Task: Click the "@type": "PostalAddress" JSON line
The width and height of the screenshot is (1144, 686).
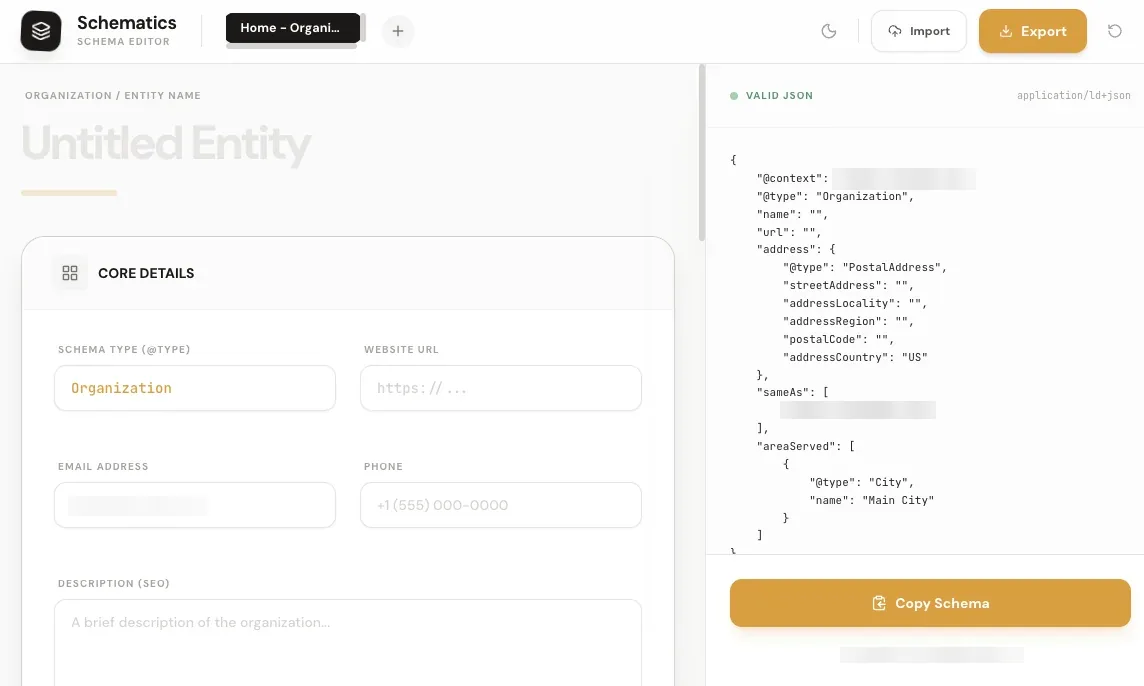Action: (865, 267)
